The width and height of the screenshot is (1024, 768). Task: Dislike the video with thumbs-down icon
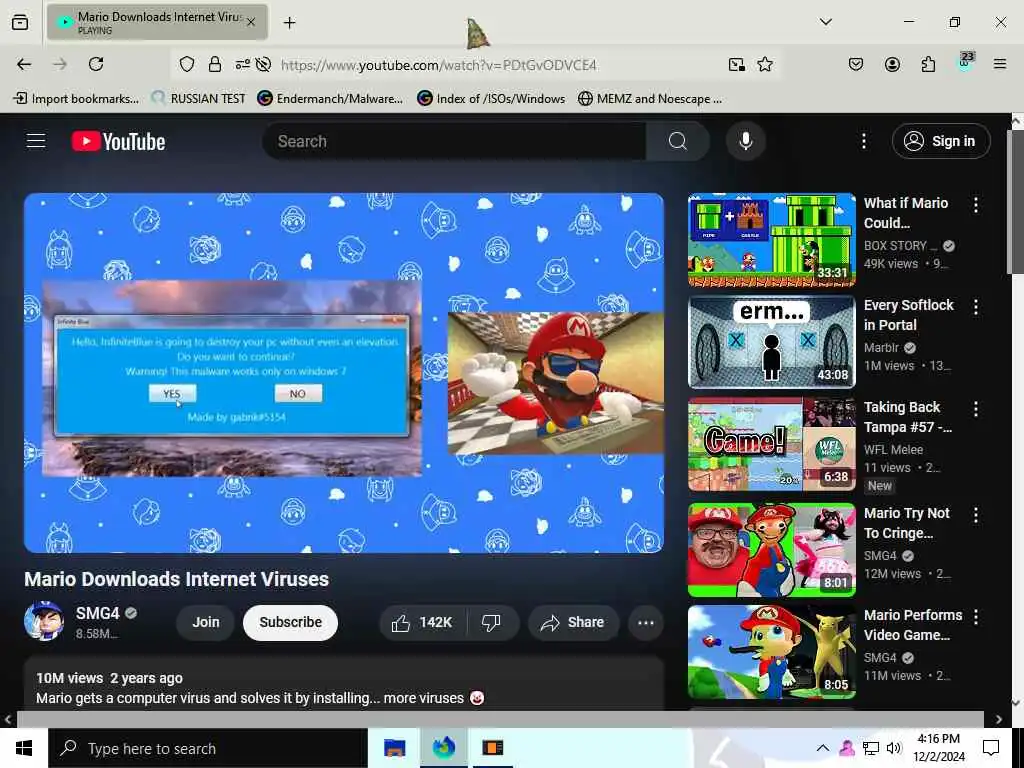click(x=492, y=622)
